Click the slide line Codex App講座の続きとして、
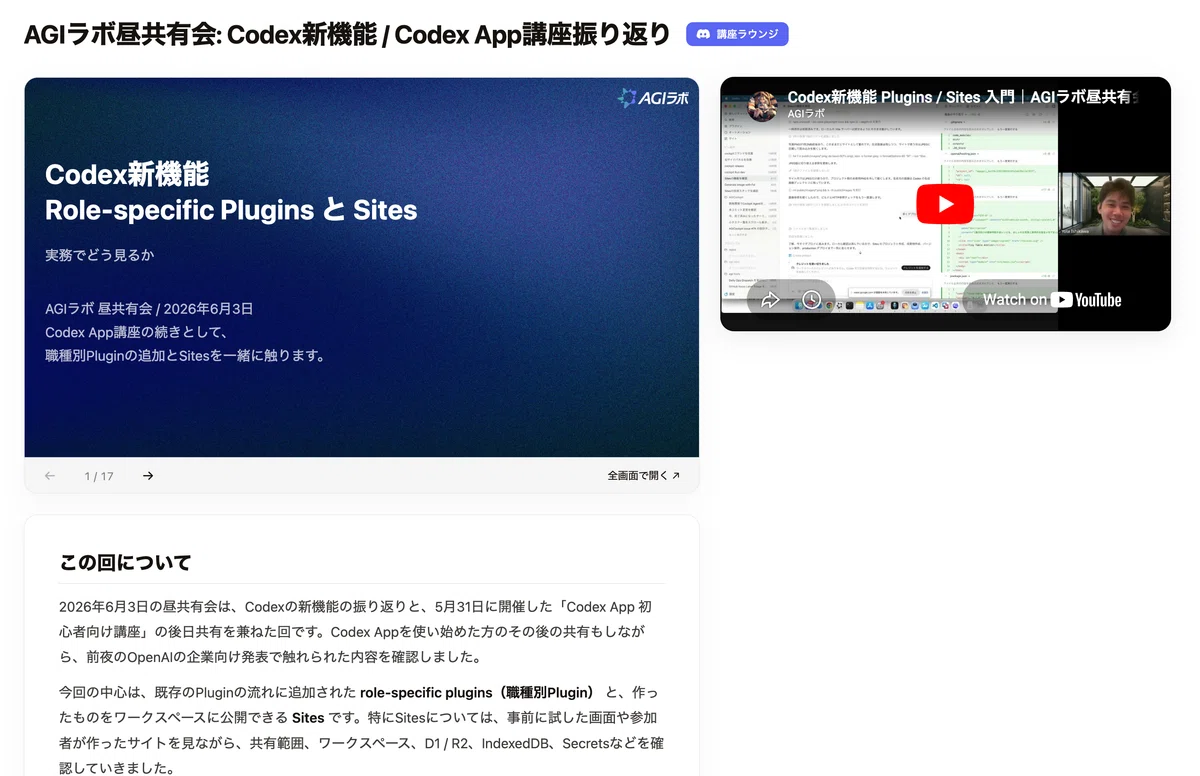 [138, 332]
